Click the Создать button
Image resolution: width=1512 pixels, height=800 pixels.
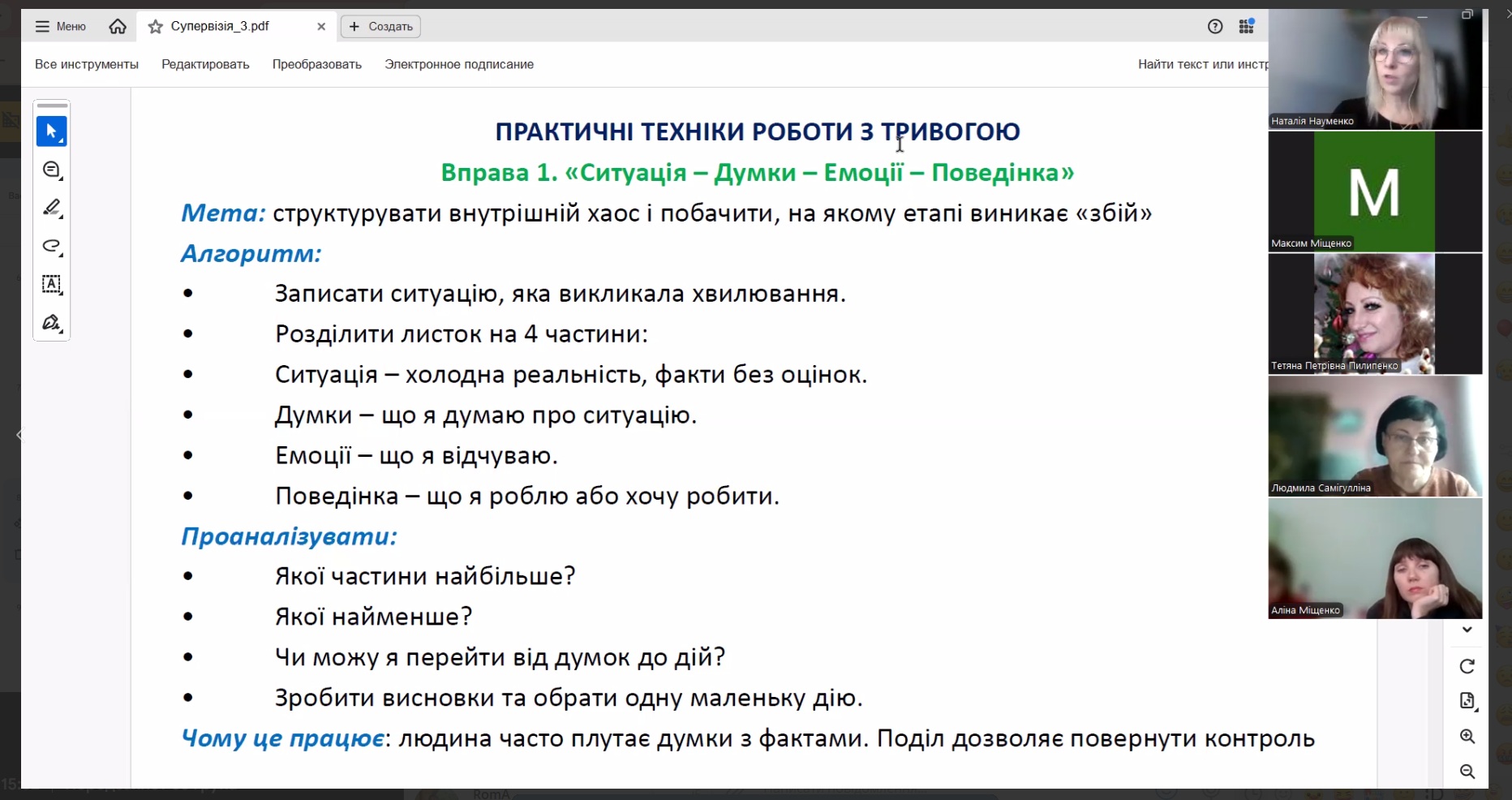coord(380,27)
